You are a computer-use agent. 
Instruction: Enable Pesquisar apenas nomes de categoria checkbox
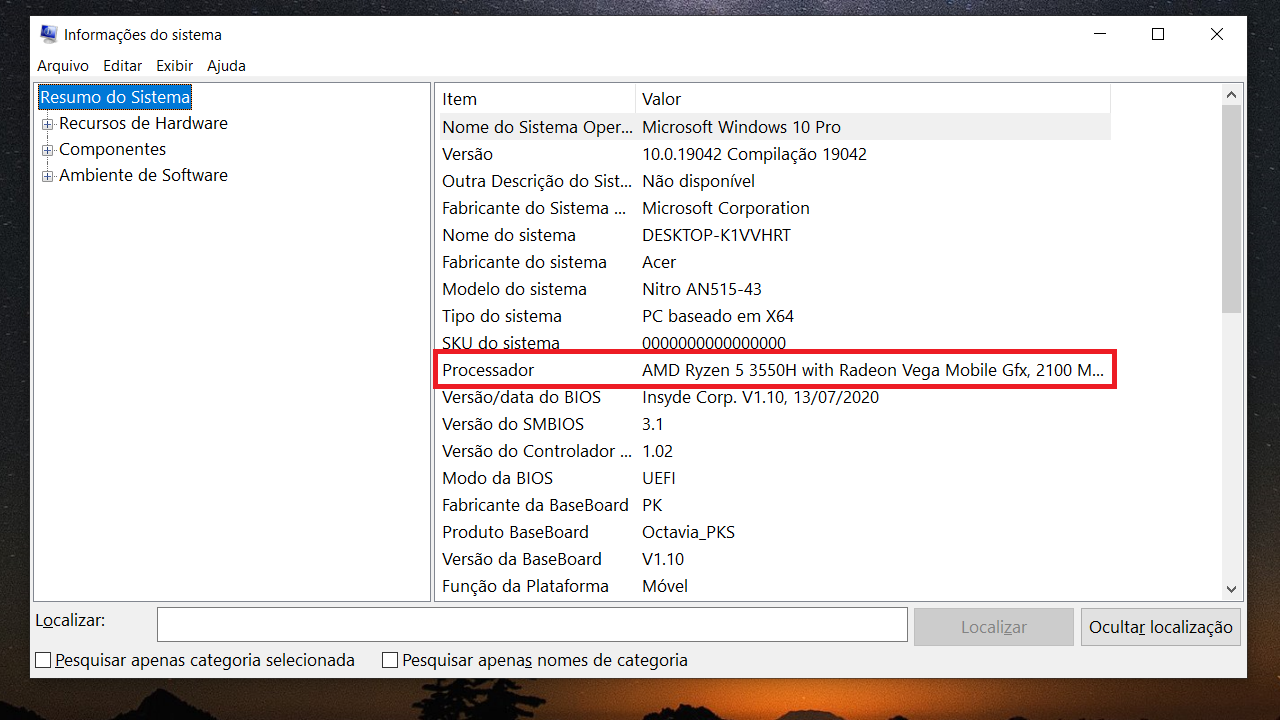390,661
